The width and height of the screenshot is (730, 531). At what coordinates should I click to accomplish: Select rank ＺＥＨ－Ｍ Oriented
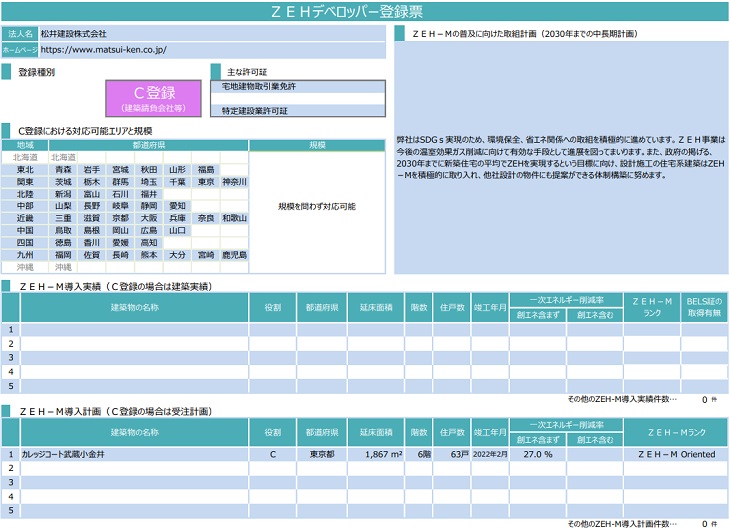click(676, 454)
